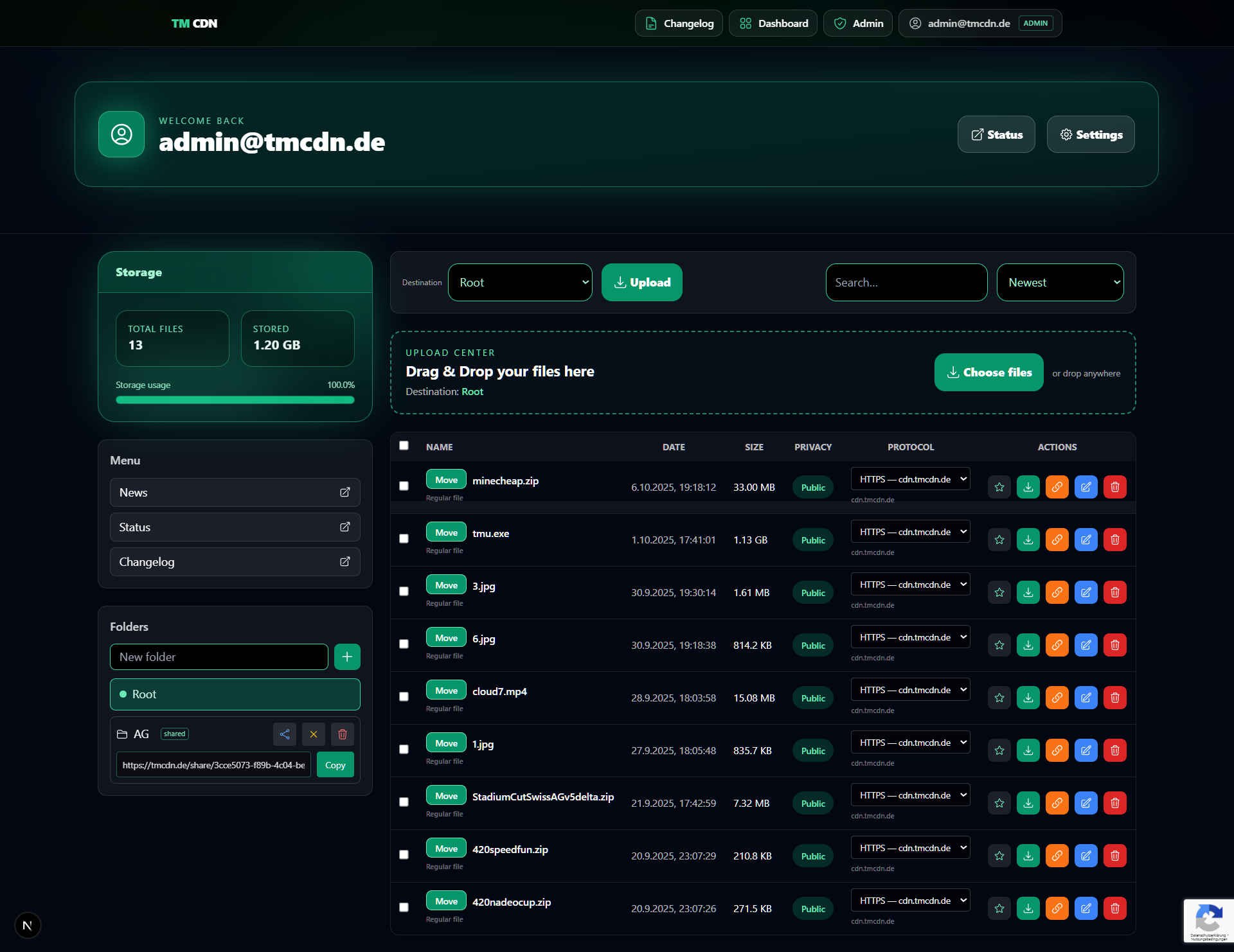Star the minecheap.zip file as favorite
Viewport: 1234px width, 952px height.
click(999, 487)
